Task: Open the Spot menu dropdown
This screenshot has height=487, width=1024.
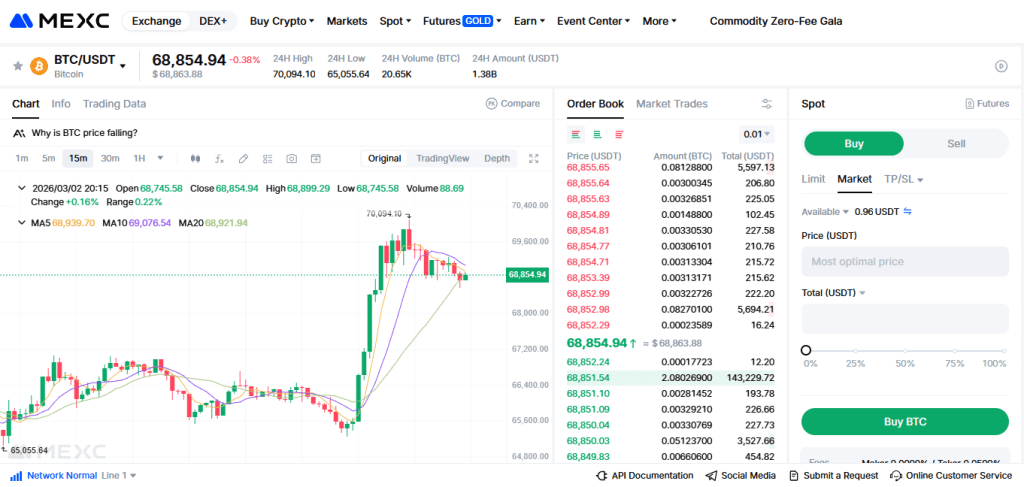Action: 395,21
